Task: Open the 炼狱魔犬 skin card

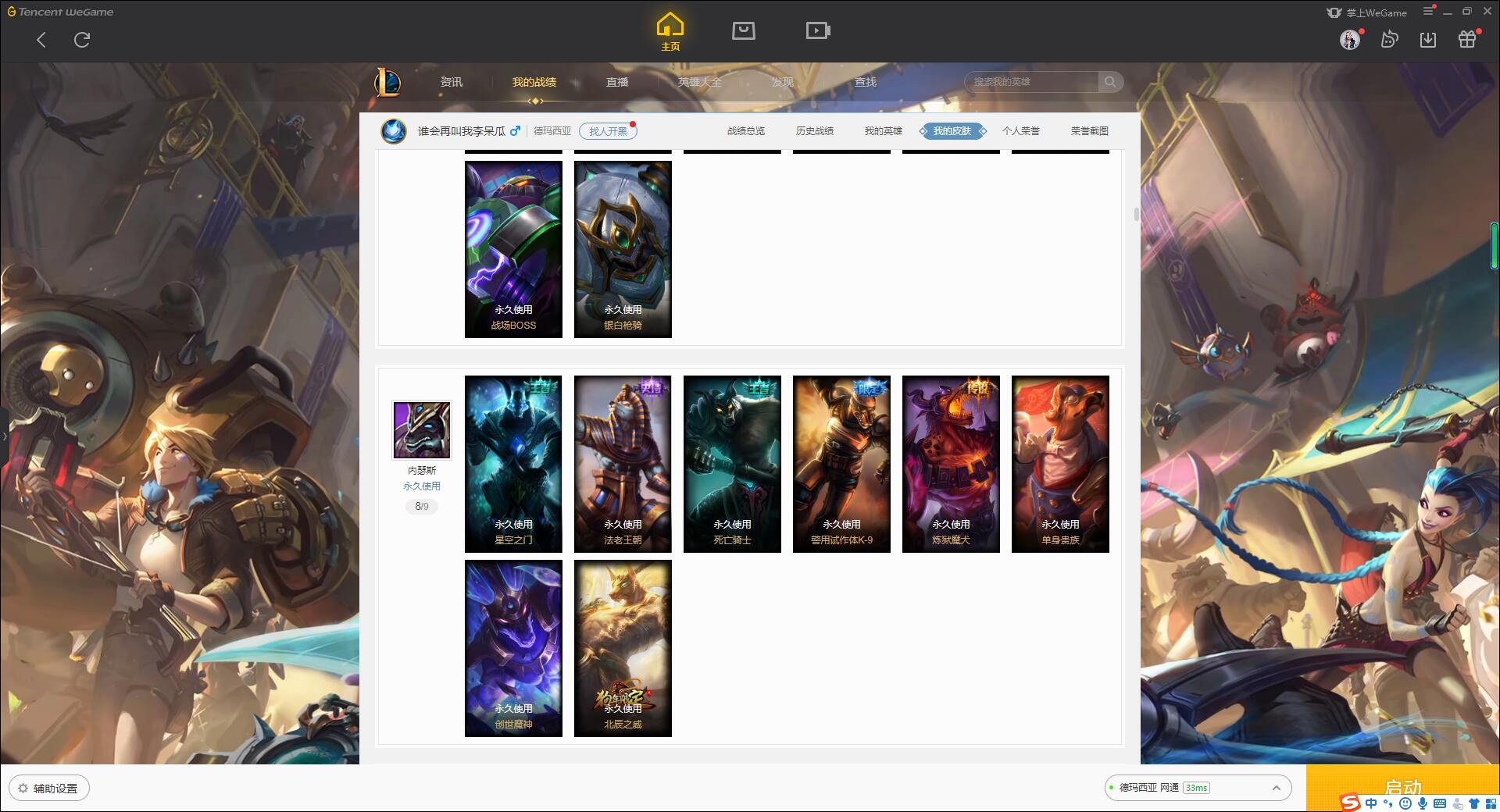Action: point(951,465)
